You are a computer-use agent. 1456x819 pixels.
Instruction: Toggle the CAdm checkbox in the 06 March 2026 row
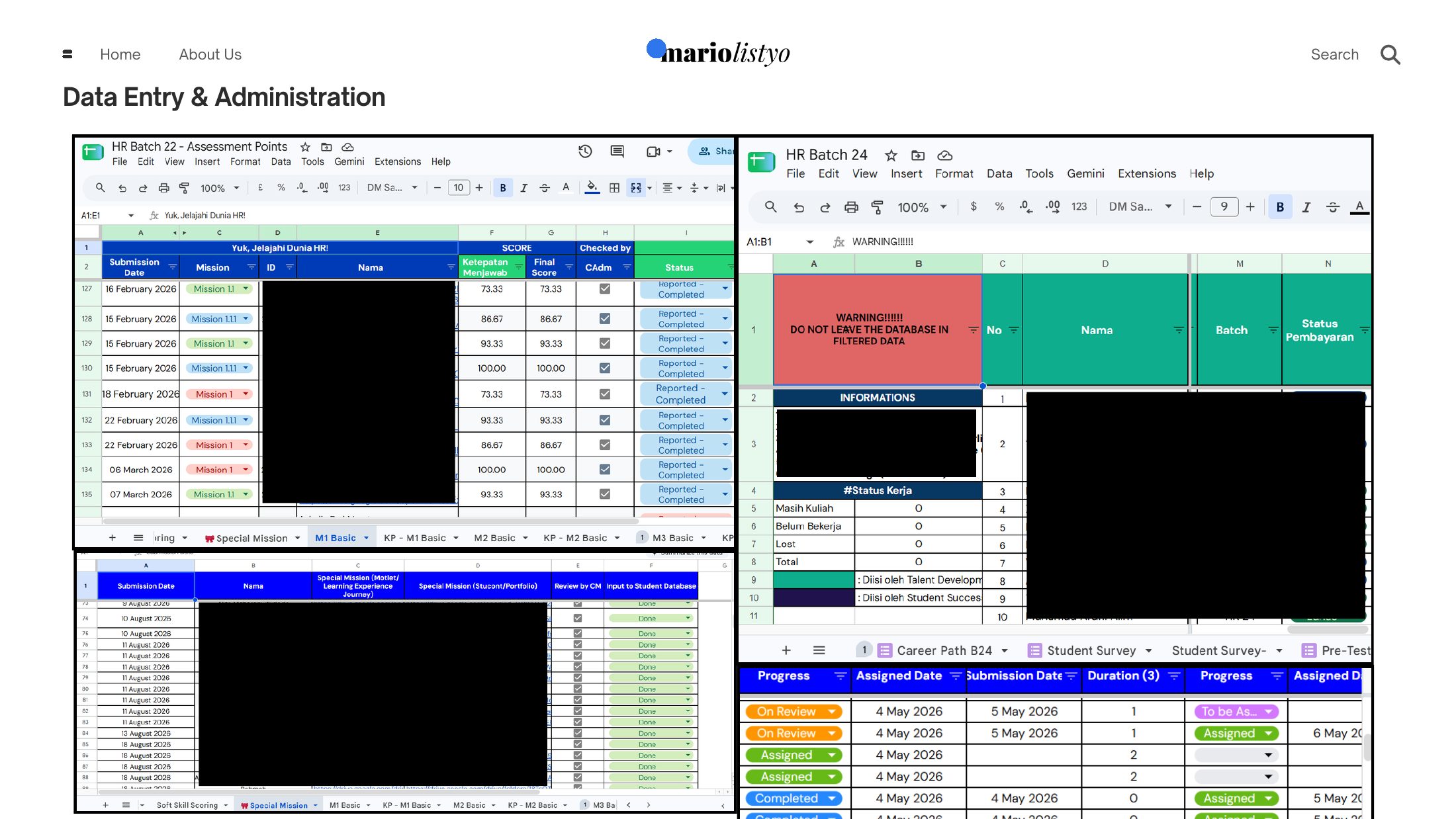(x=605, y=469)
